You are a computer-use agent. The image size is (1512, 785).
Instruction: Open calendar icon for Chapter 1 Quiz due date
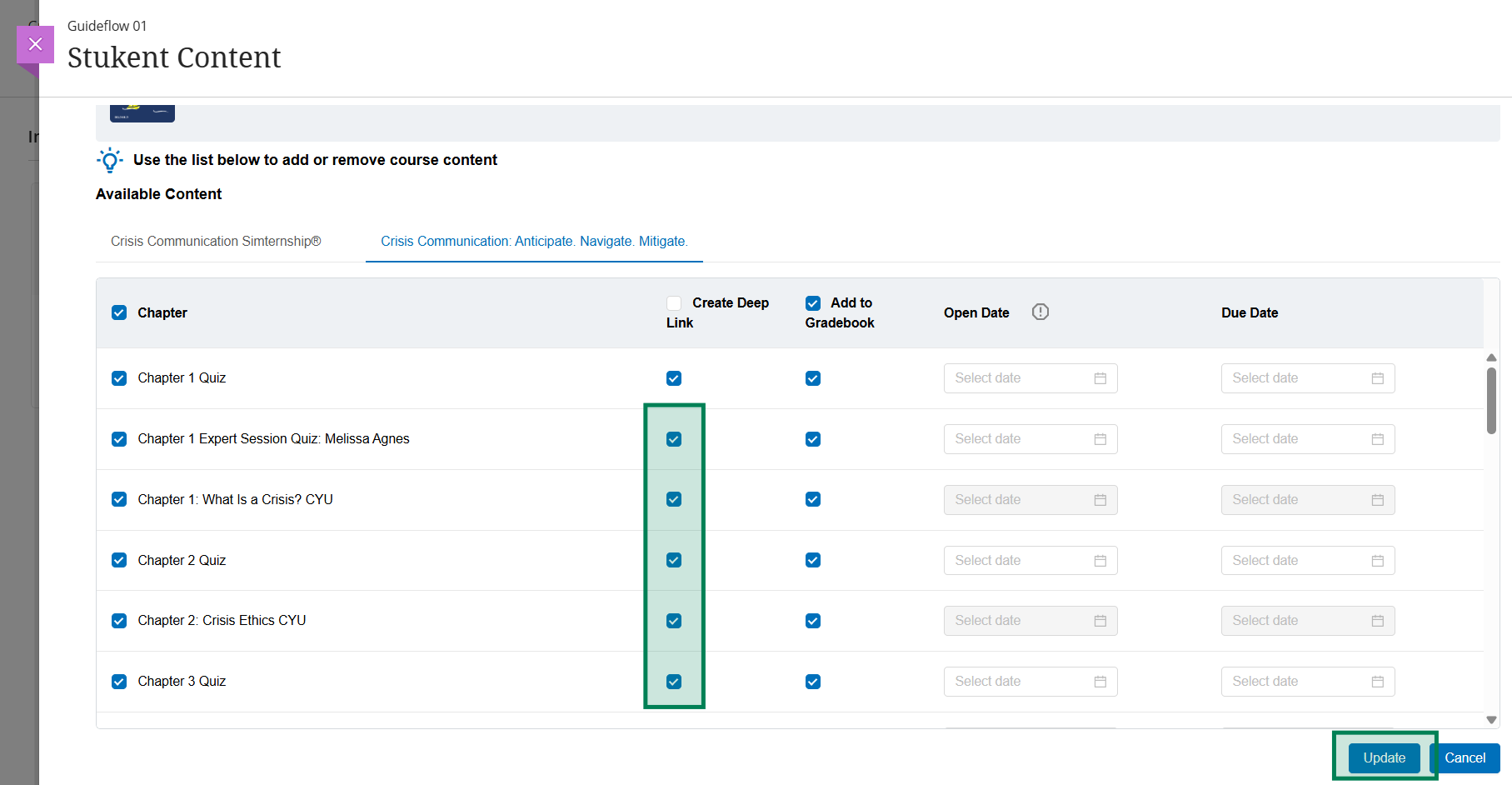(x=1377, y=378)
